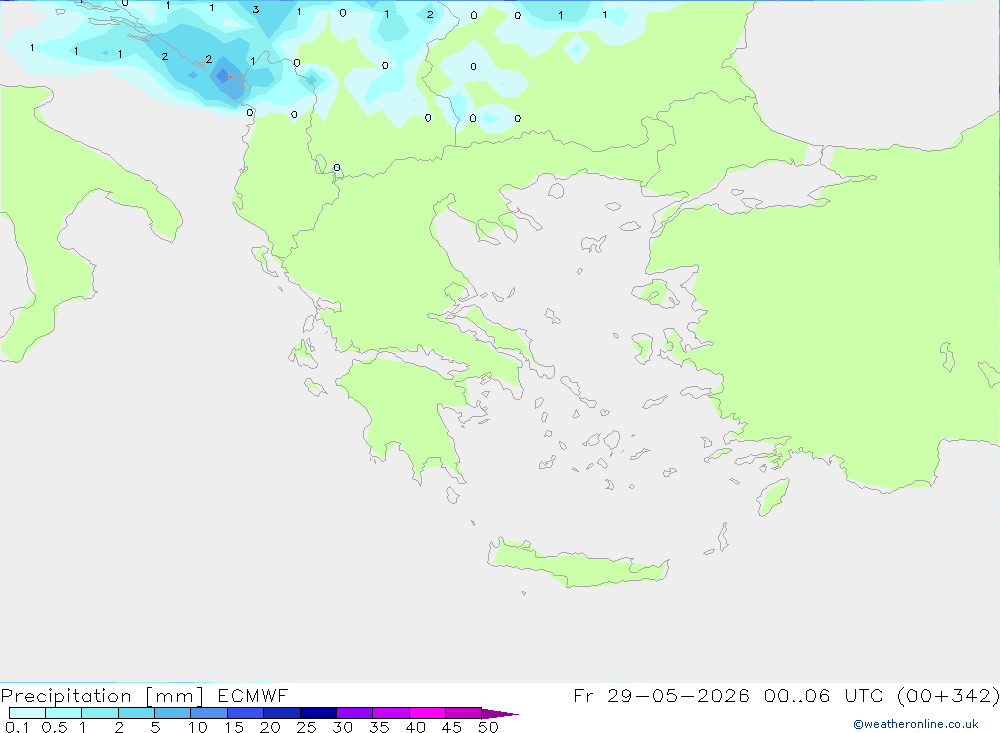Viewport: 1000px width, 733px height.
Task: Select the 35–40 mm violet legend box
Action: click(391, 713)
